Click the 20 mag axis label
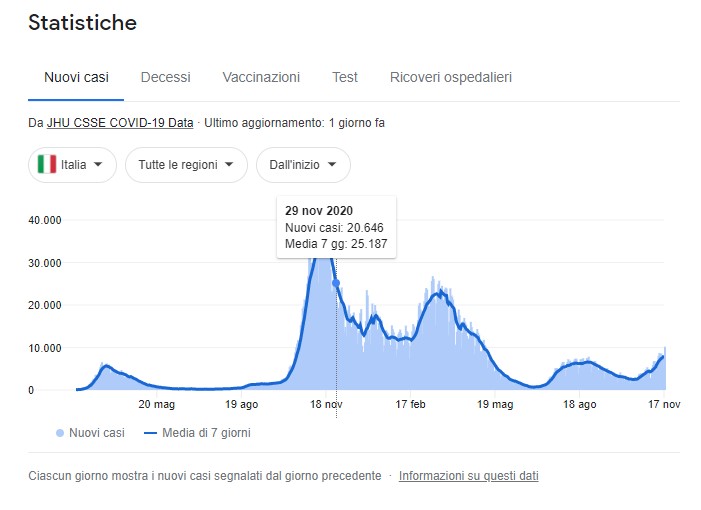The height and width of the screenshot is (510, 701). (156, 404)
